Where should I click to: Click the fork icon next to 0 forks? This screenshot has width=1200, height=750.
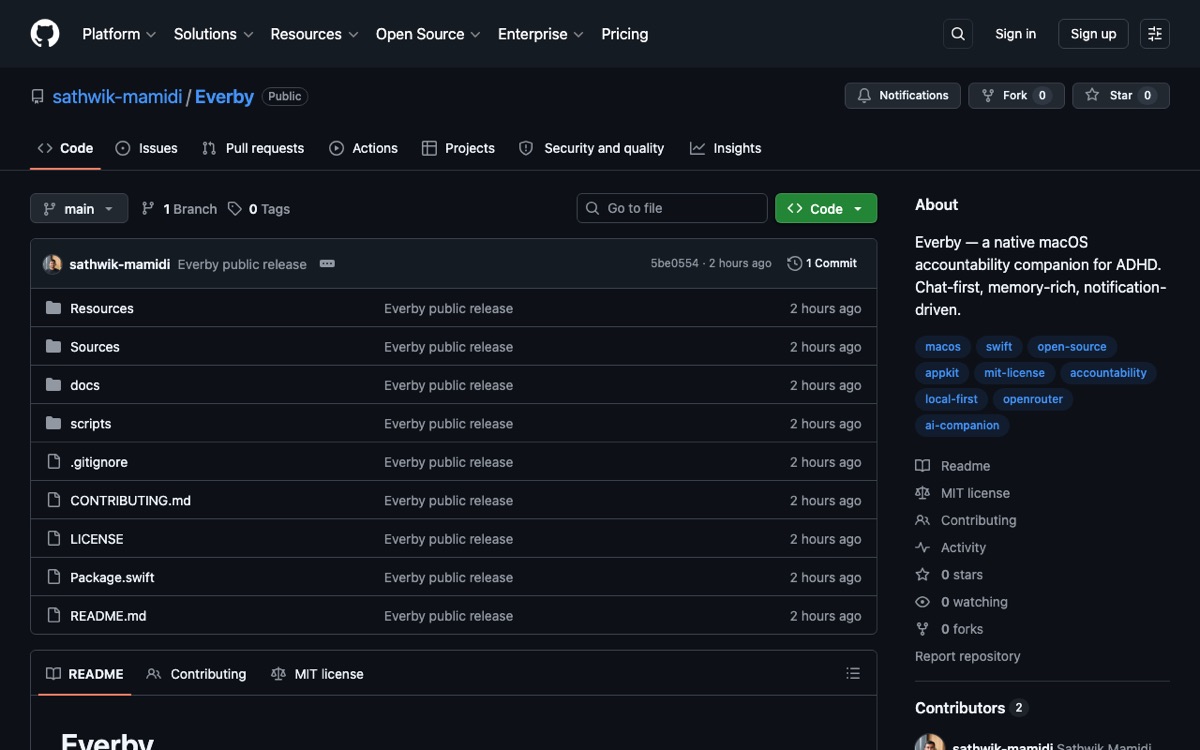(x=922, y=629)
